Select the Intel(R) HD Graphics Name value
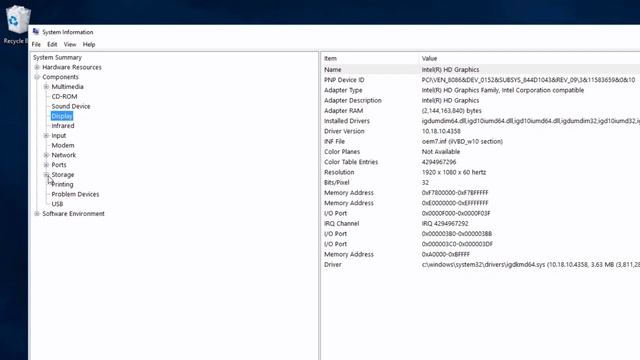 pyautogui.click(x=451, y=69)
